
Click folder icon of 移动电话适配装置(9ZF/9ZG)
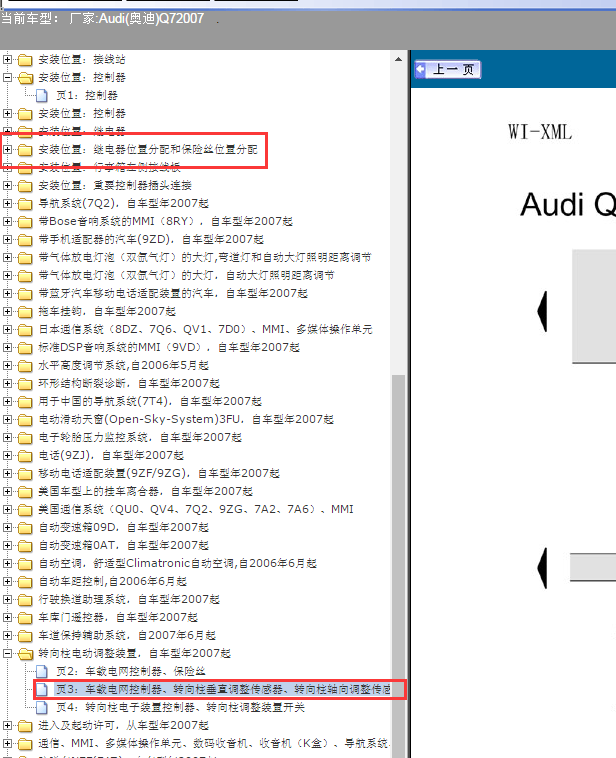pyautogui.click(x=25, y=474)
